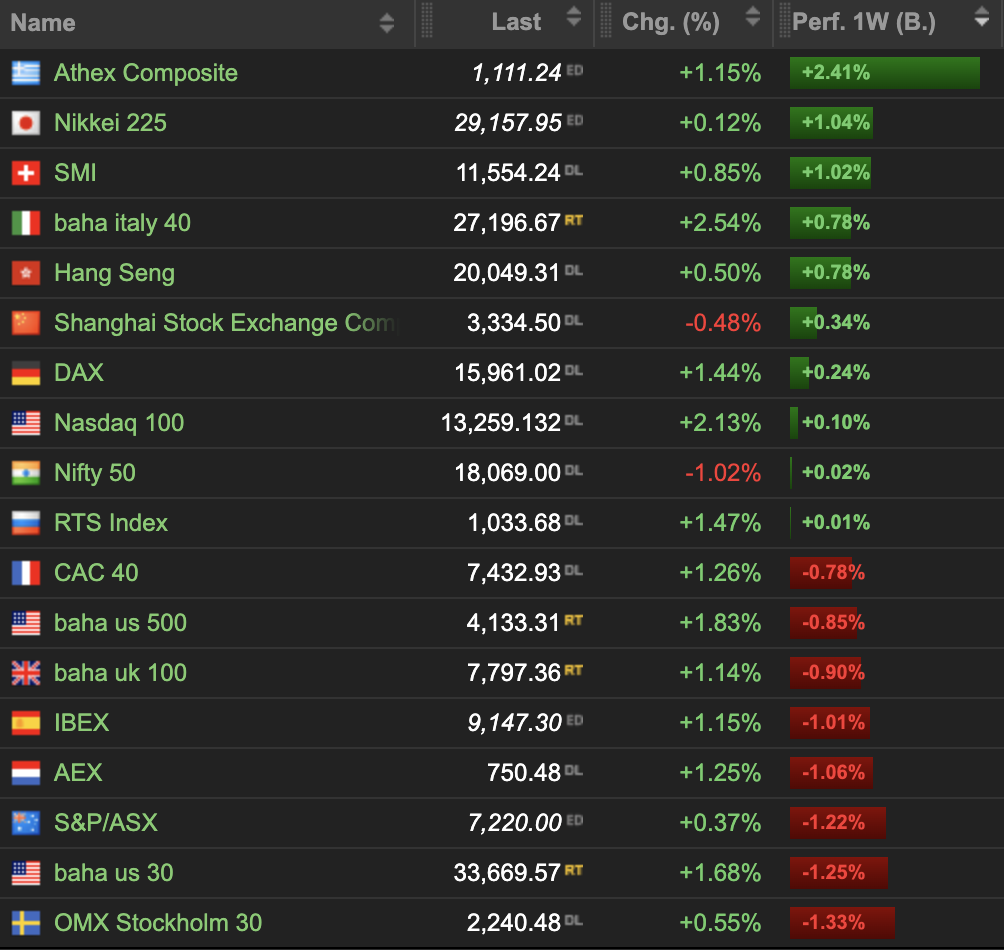Click the Italy flag beside baha italy 40
1004x950 pixels.
point(26,223)
